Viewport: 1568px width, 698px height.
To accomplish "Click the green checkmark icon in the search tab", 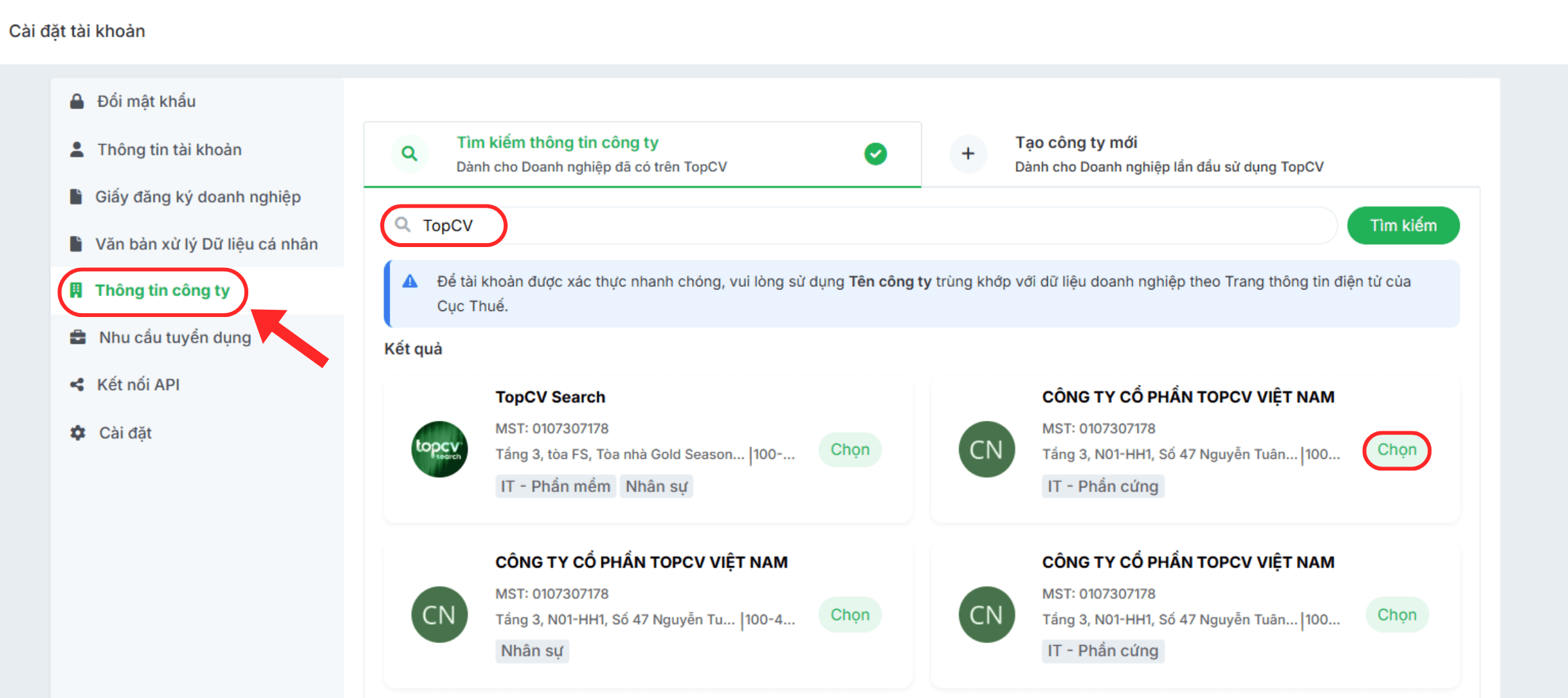I will [875, 154].
